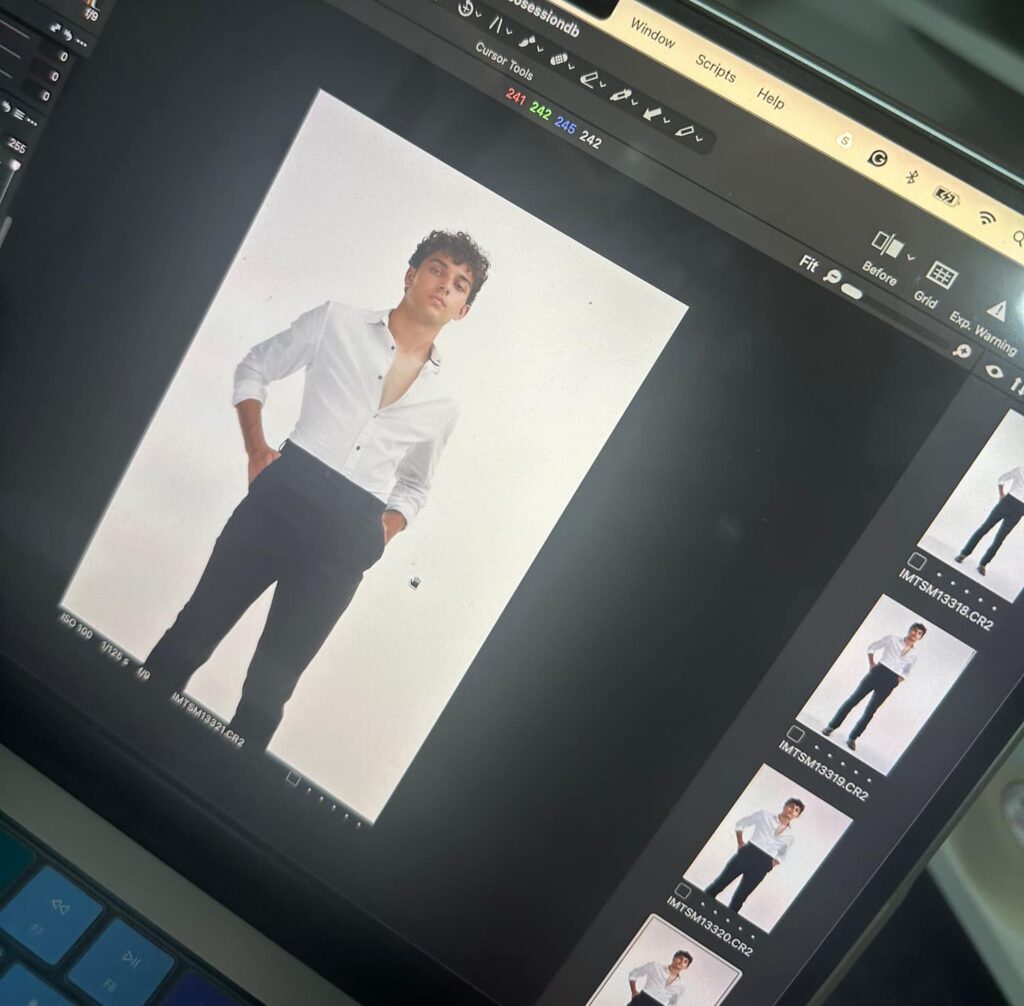Image resolution: width=1024 pixels, height=1006 pixels.
Task: Open the Annotations pencil dropdown chevron
Action: pos(699,138)
